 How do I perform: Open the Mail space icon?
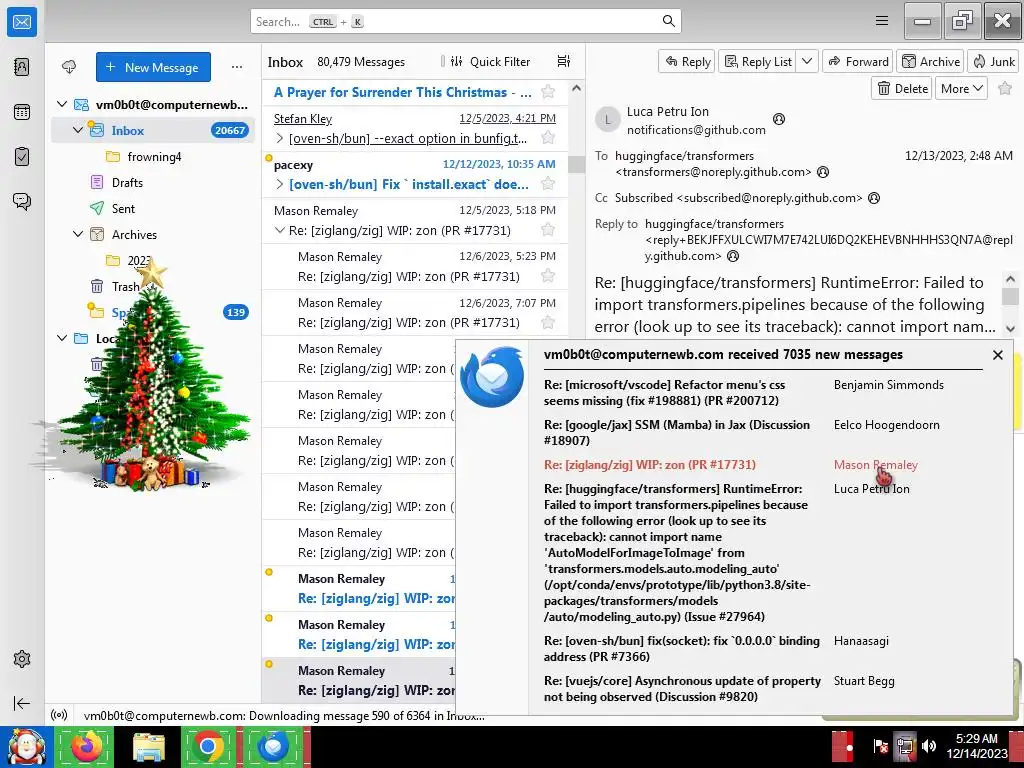point(22,22)
